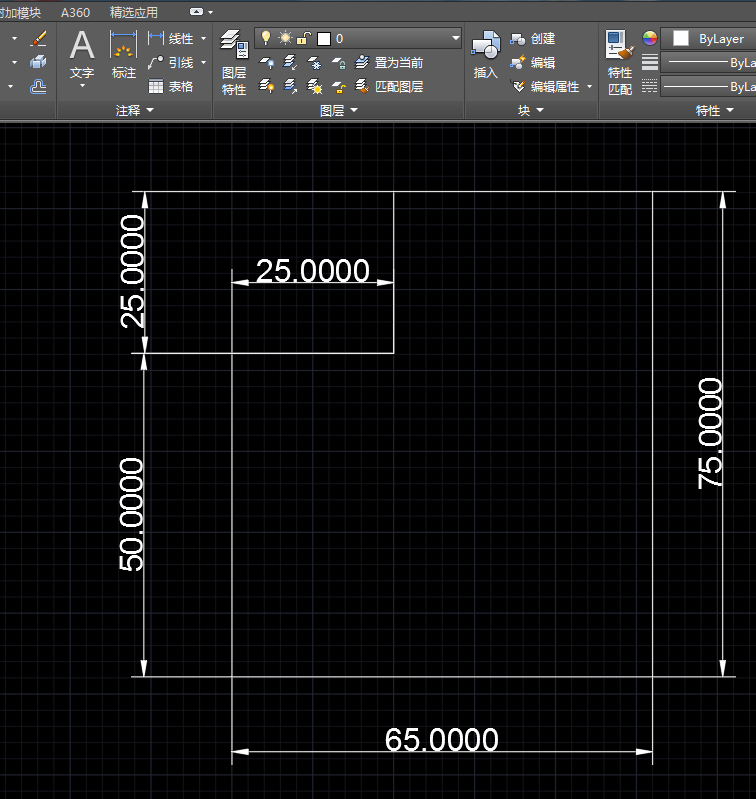Expand the 文字 text dropdown arrow

coord(82,86)
